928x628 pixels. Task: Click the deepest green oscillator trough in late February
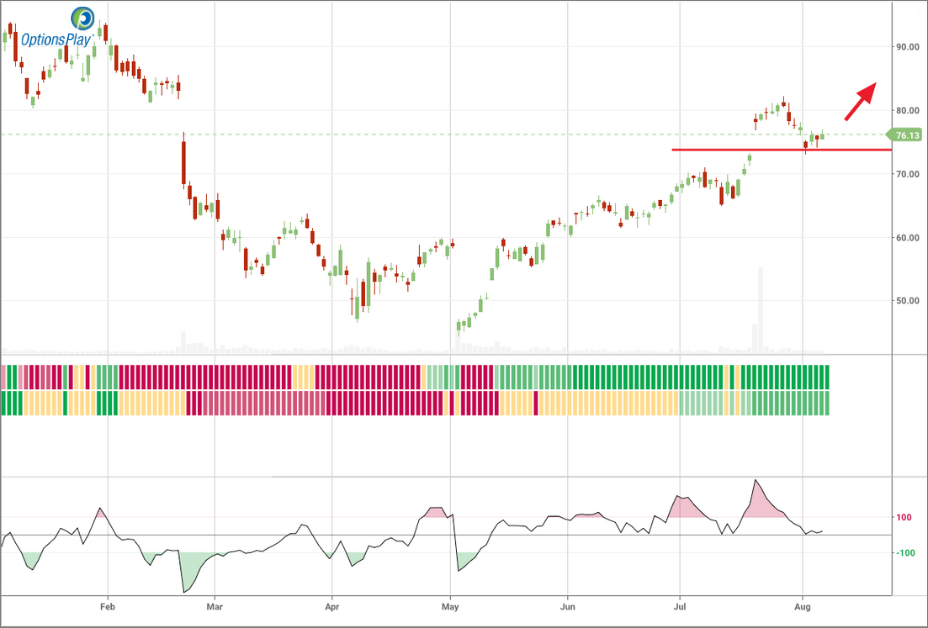pyautogui.click(x=185, y=591)
